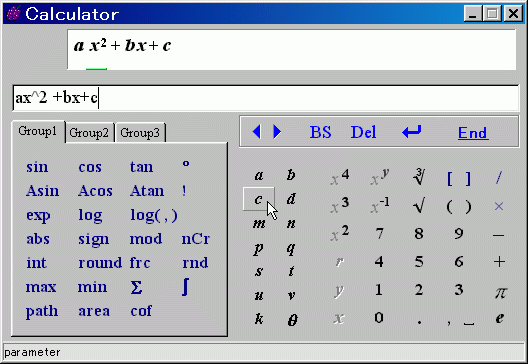This screenshot has height=364, width=528.
Task: Insert the cof function
Action: click(141, 311)
